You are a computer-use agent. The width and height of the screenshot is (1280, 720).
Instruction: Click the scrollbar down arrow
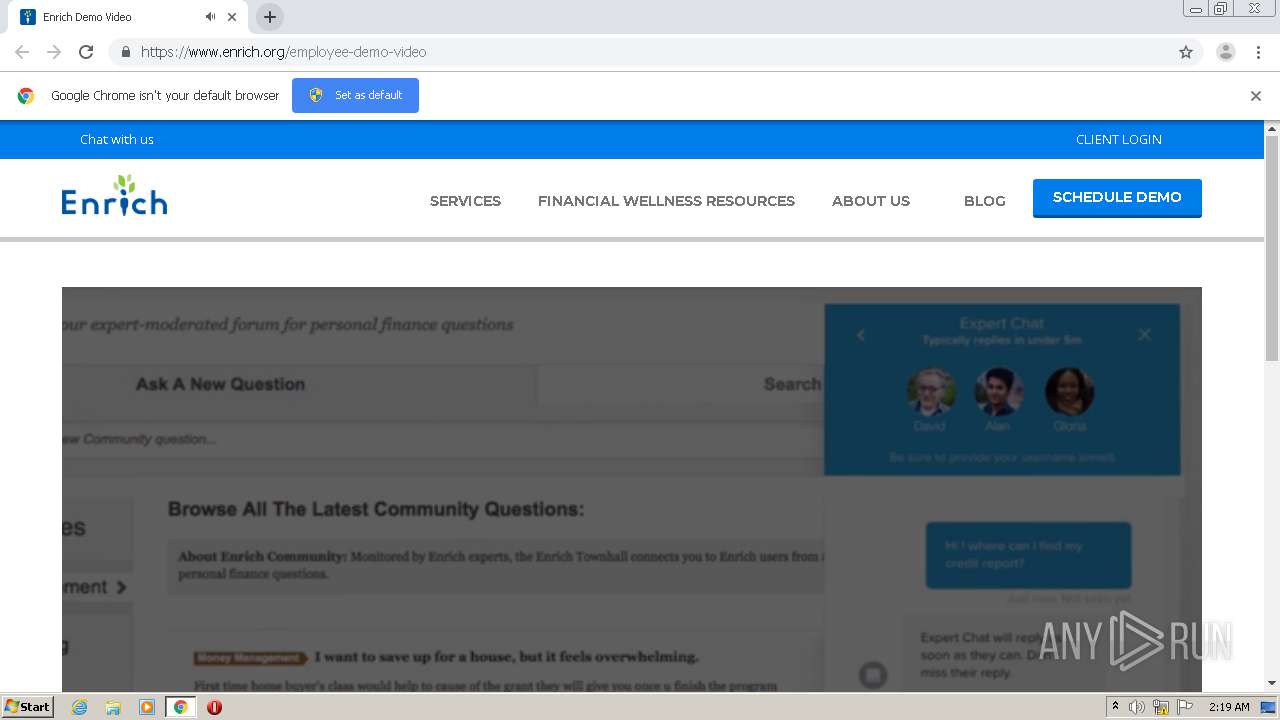(1272, 684)
